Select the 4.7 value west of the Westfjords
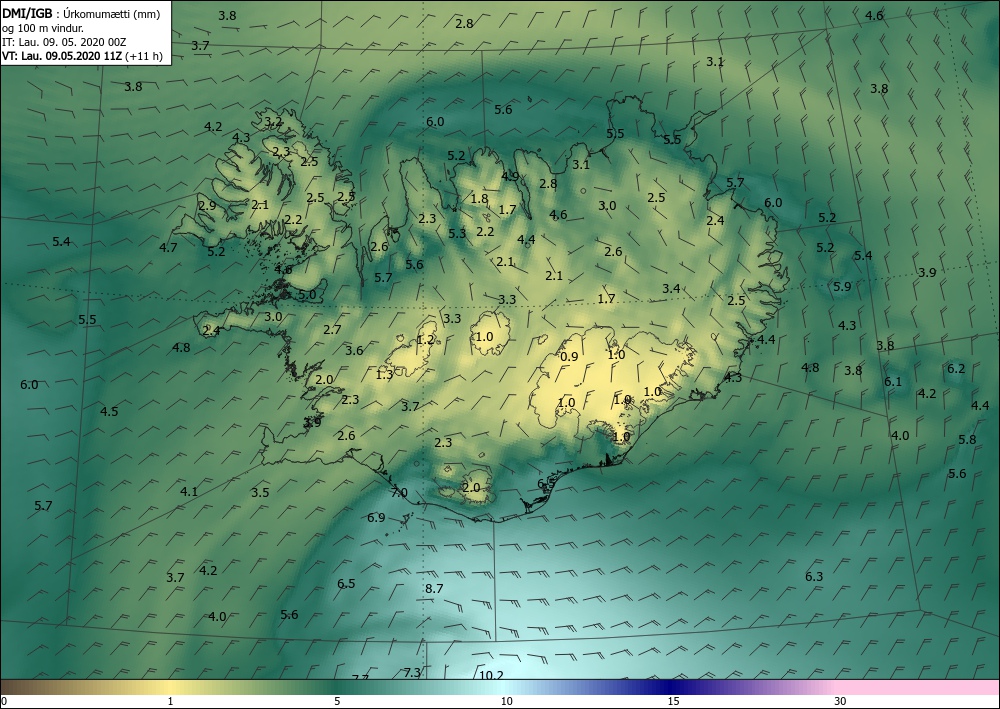This screenshot has width=1000, height=709. pyautogui.click(x=168, y=247)
